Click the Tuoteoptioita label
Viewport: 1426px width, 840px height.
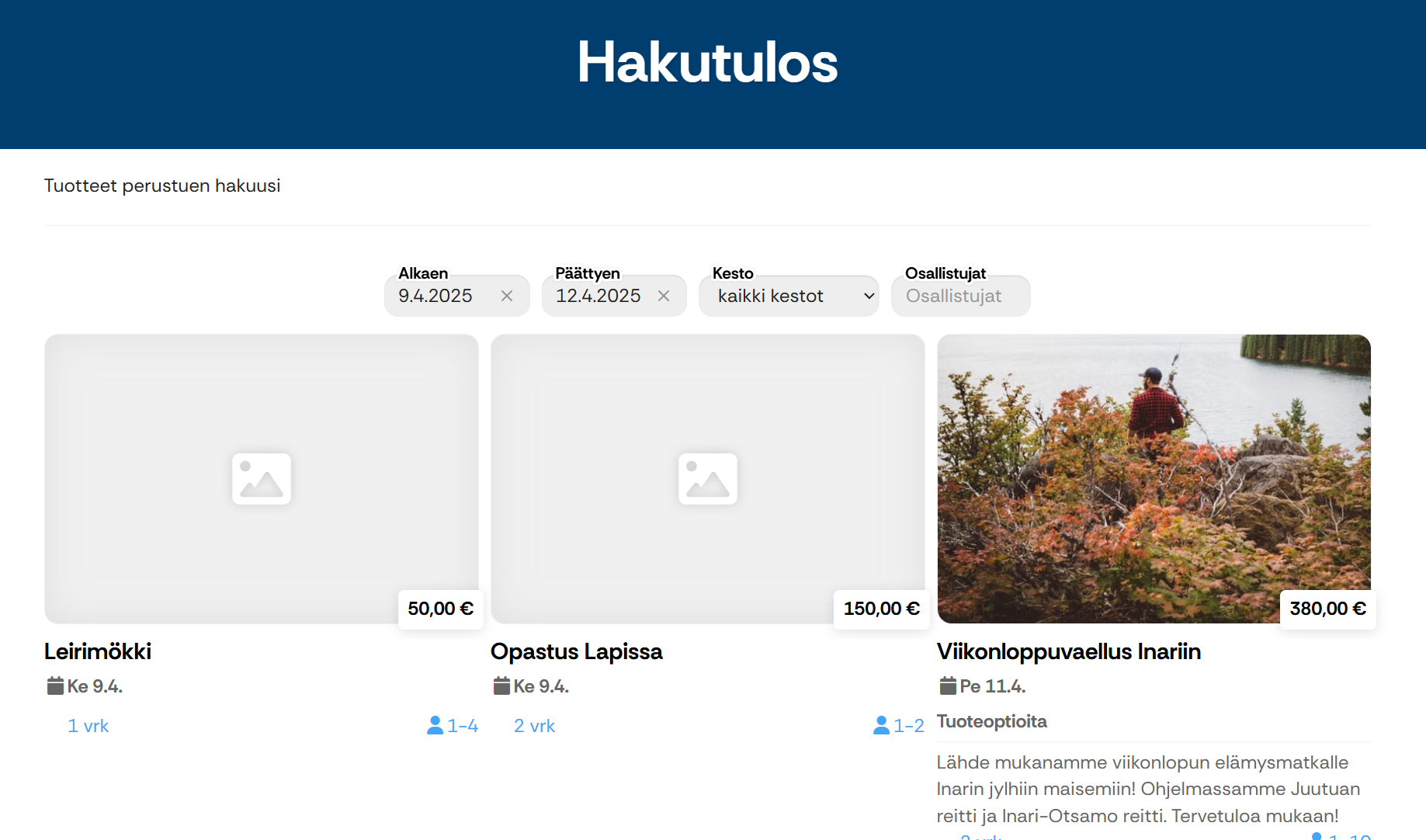point(992,721)
